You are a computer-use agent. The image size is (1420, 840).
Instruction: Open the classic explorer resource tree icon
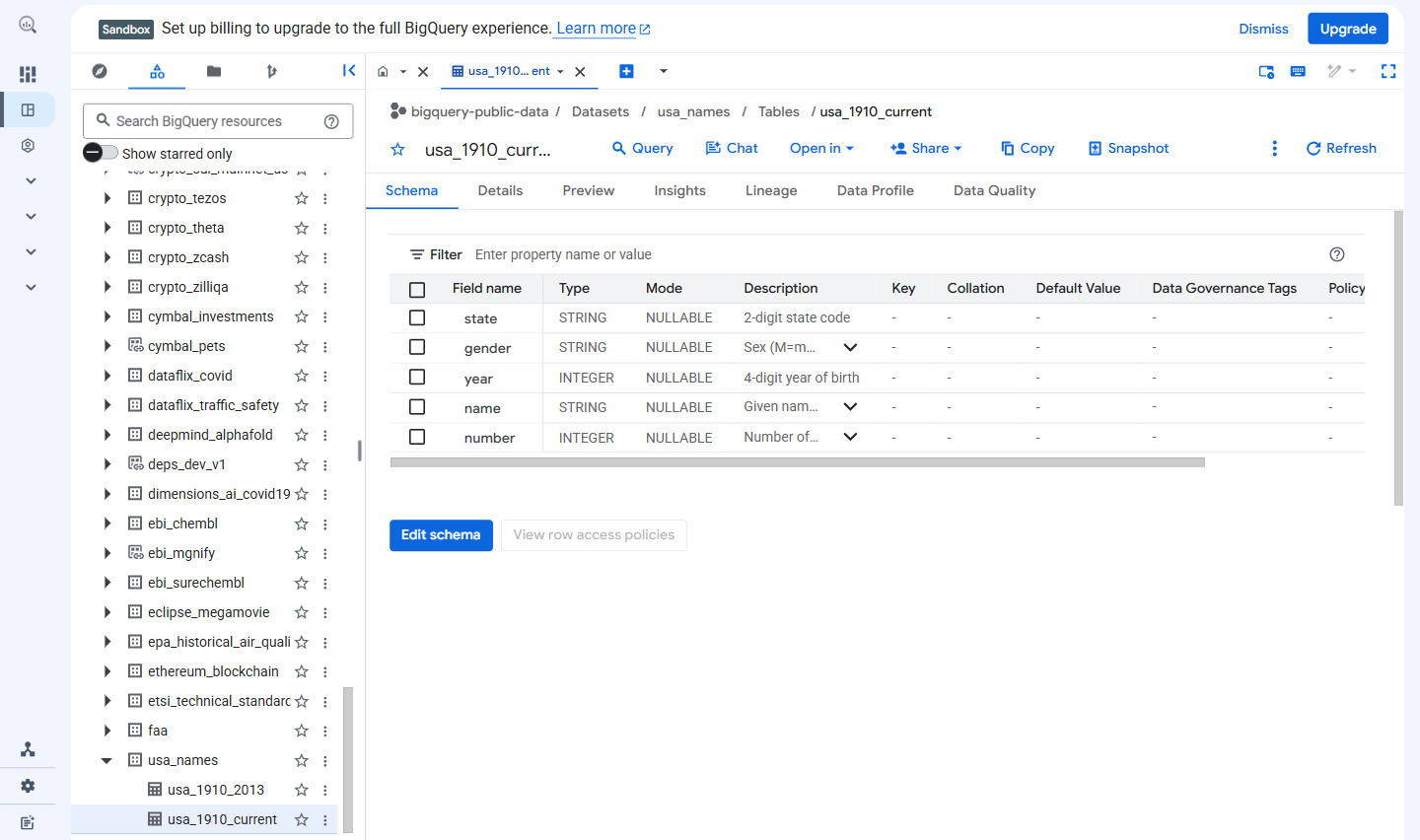pyautogui.click(x=157, y=71)
